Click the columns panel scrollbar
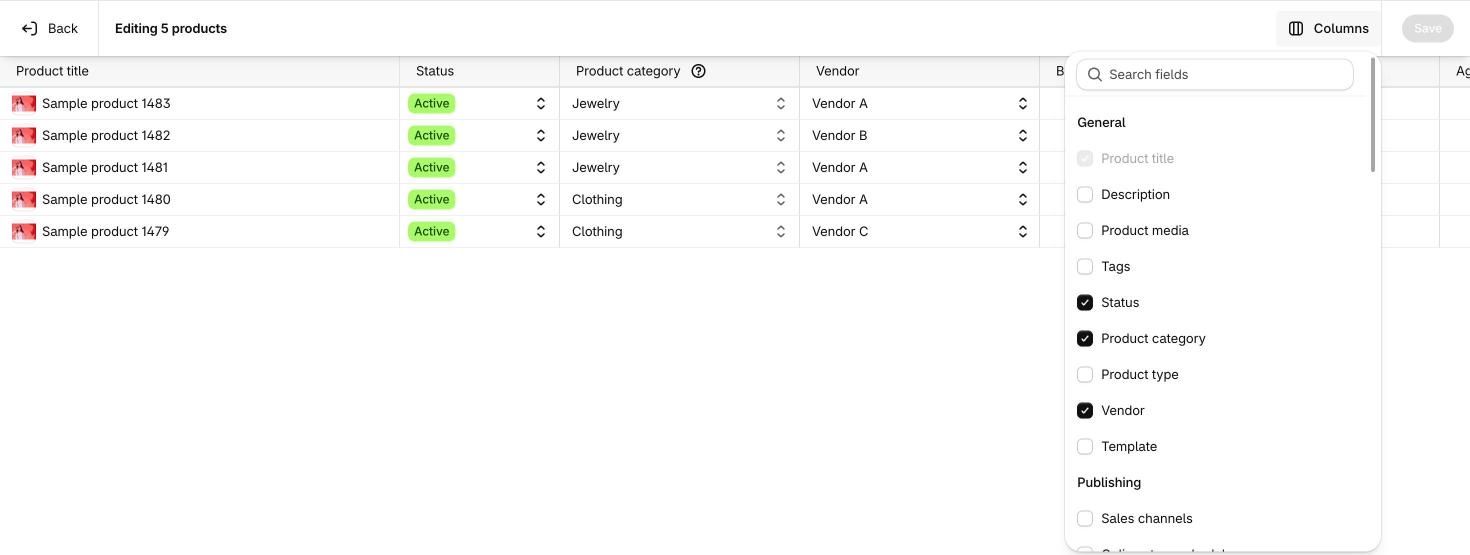 [1373, 115]
